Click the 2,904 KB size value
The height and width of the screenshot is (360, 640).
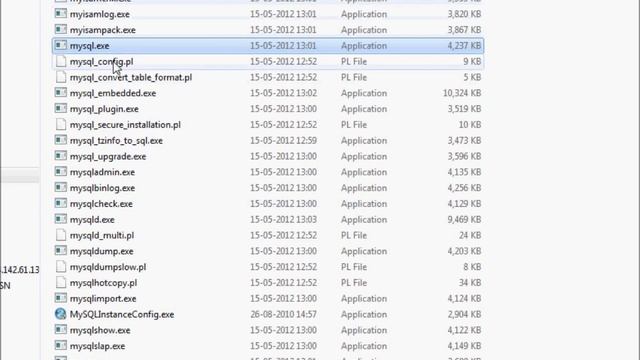tap(464, 314)
